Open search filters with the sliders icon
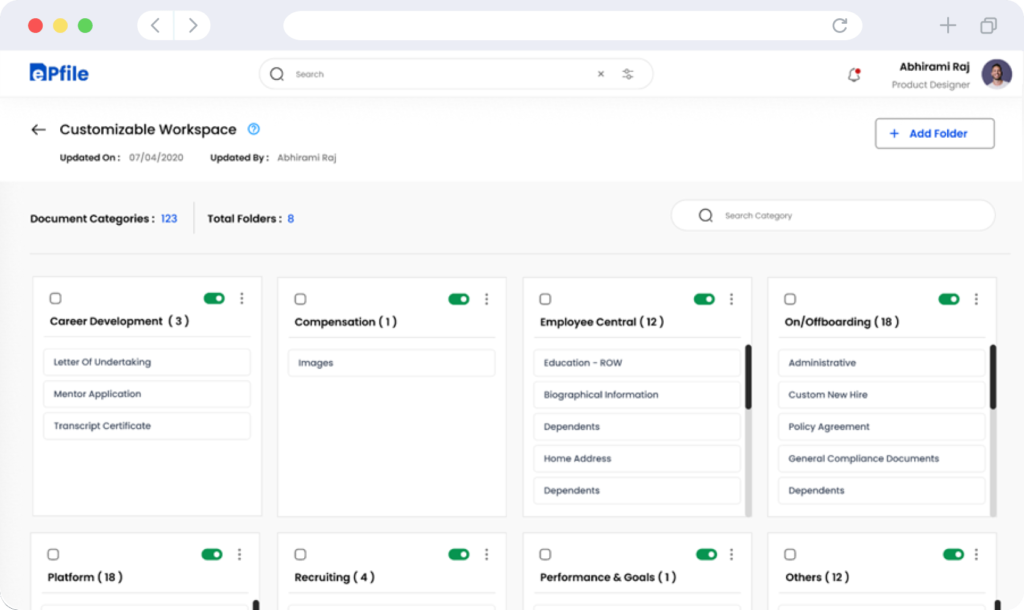The height and width of the screenshot is (610, 1024). pos(628,73)
